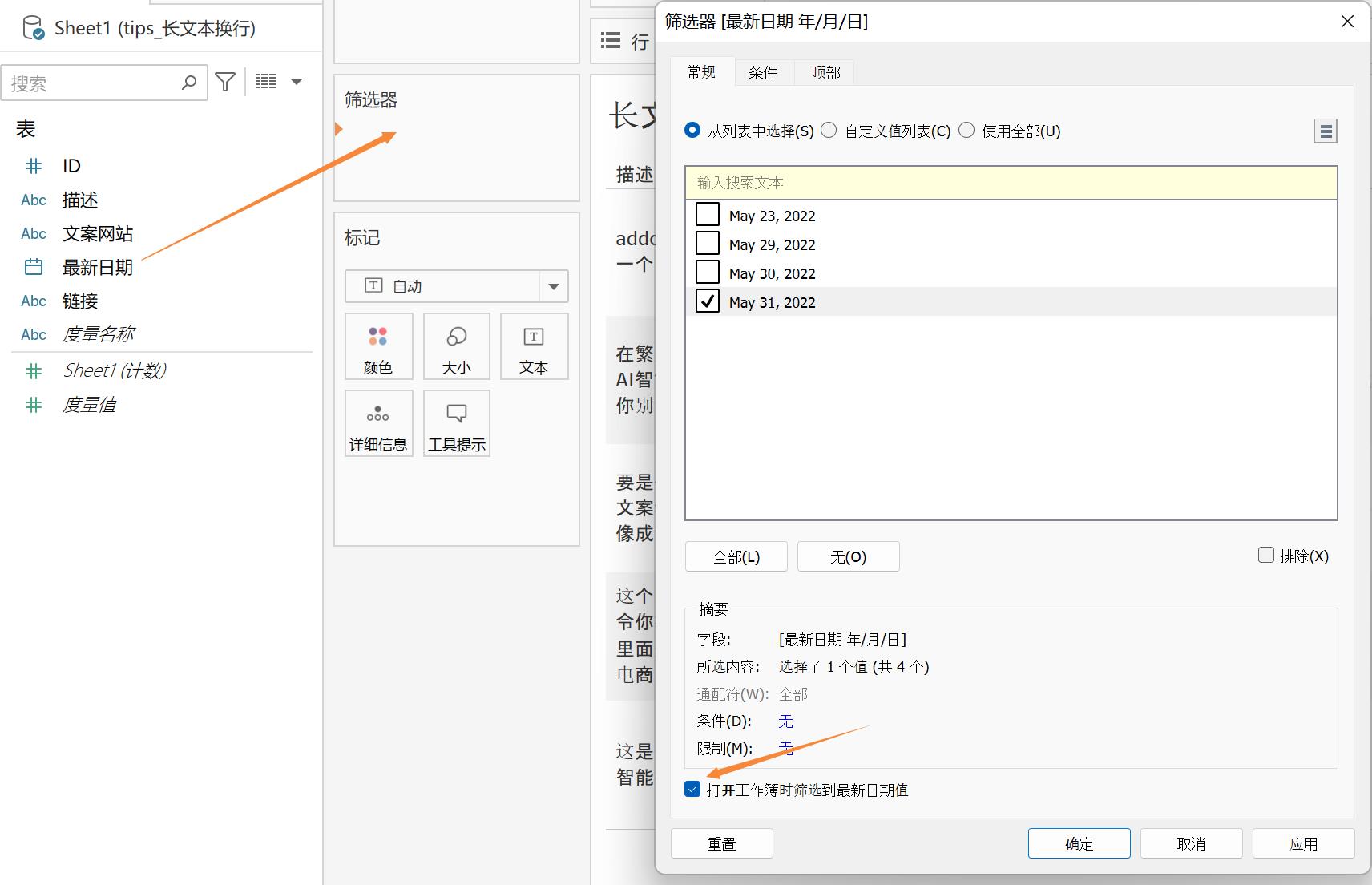Screen dimensions: 1372x885
Task: Switch to the 顶部 tab
Action: point(825,72)
